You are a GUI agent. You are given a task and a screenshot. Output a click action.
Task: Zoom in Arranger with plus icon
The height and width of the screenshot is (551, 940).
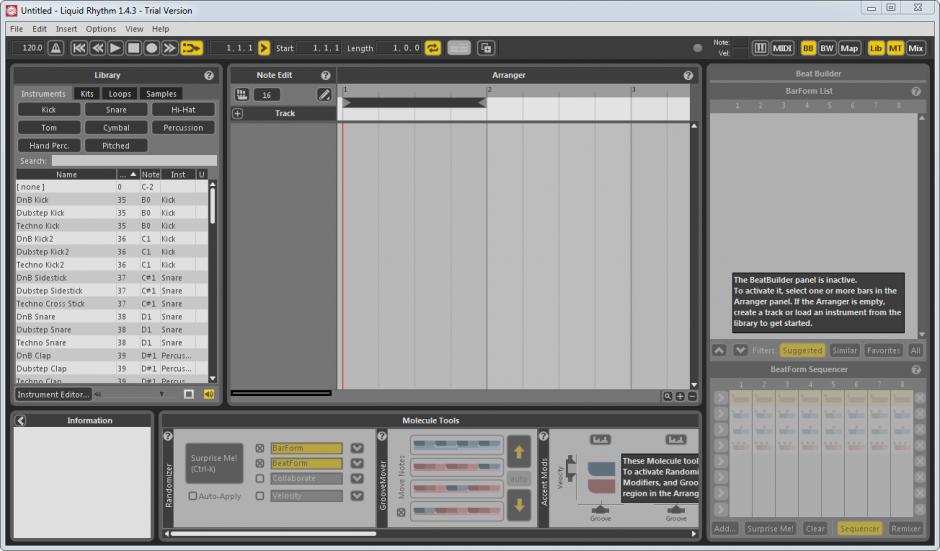pyautogui.click(x=680, y=396)
